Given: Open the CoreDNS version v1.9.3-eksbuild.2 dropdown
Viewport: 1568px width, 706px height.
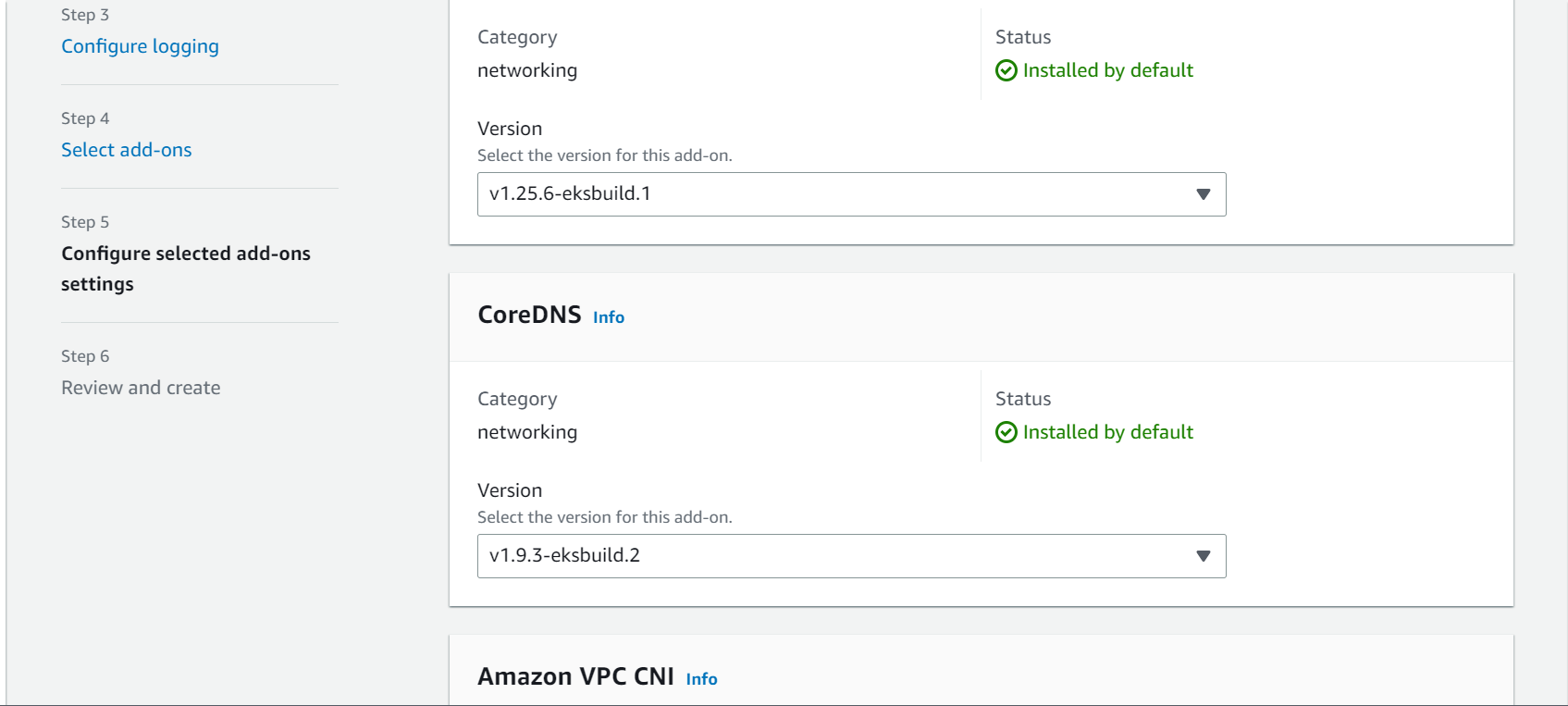Looking at the screenshot, I should point(851,556).
